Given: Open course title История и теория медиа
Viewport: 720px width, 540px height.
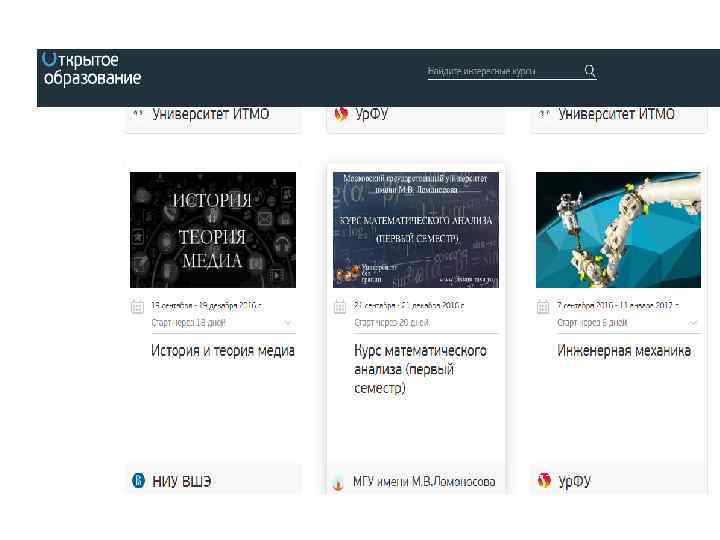Looking at the screenshot, I should tap(223, 351).
